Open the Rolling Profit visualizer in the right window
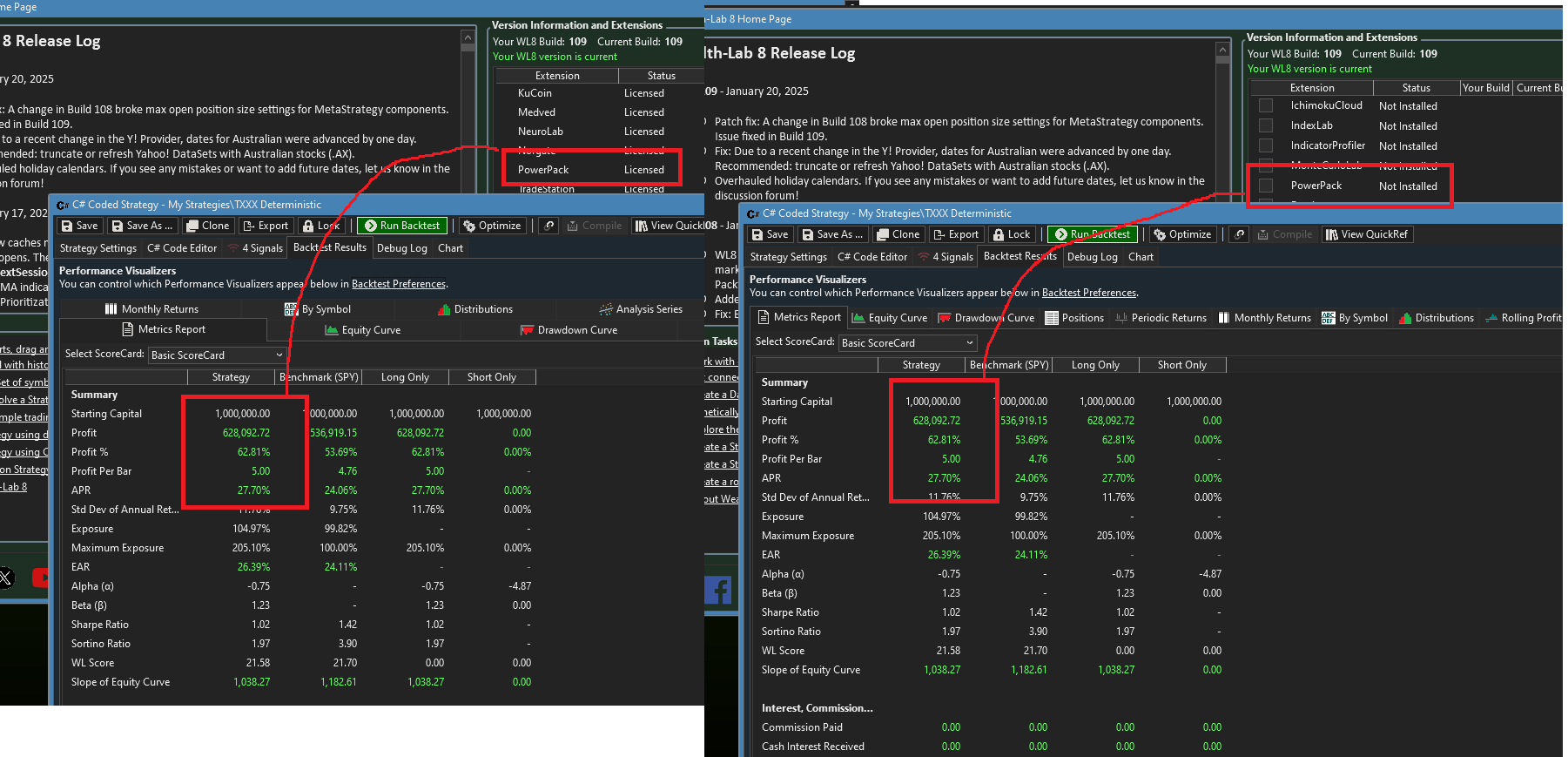 (x=1524, y=318)
